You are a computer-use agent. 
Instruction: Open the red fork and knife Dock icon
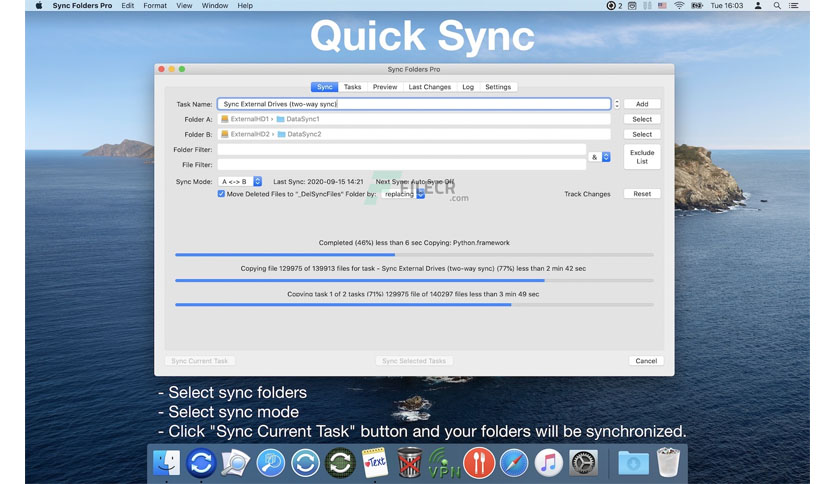pyautogui.click(x=479, y=463)
